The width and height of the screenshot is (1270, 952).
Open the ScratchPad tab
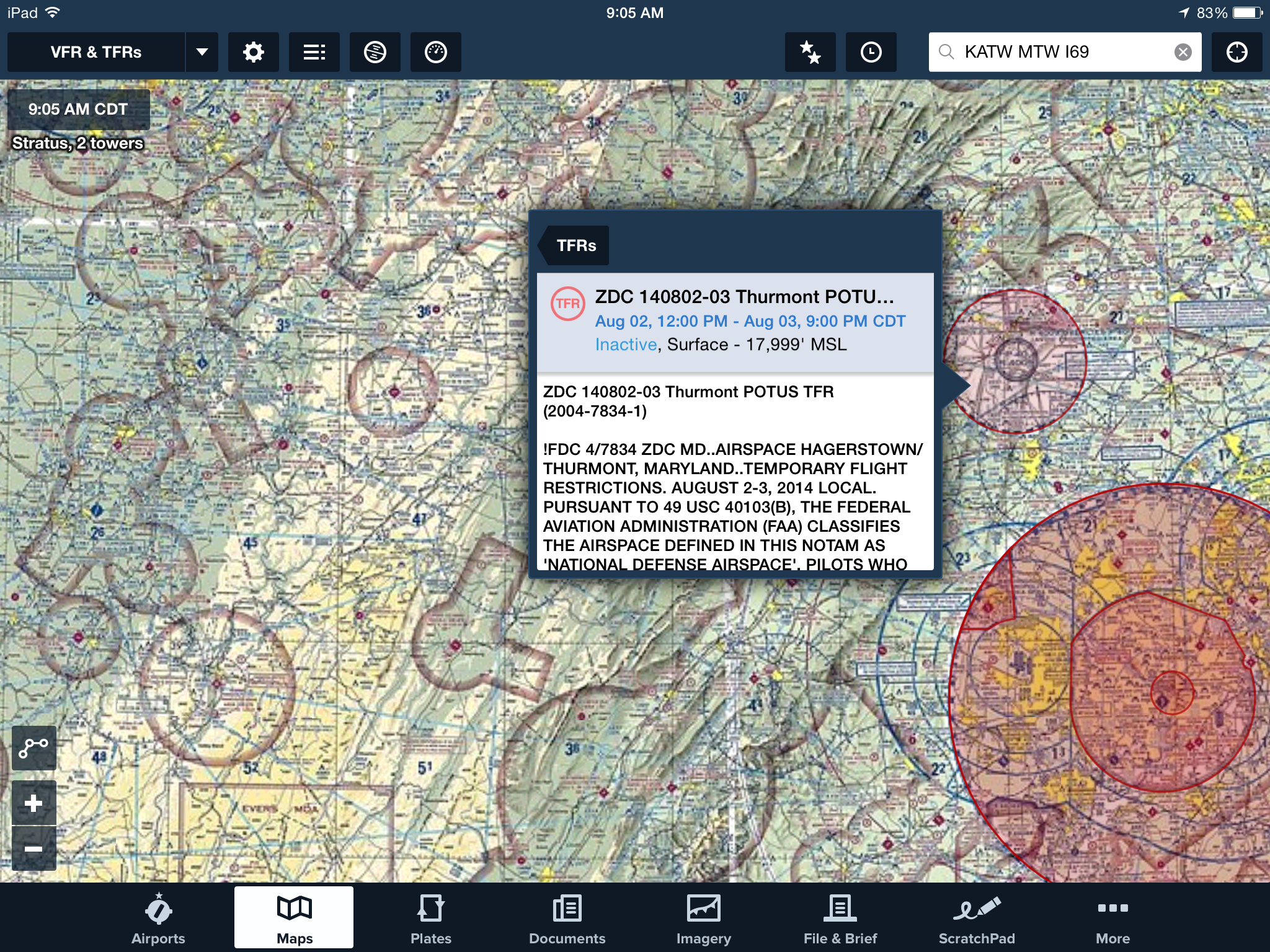(977, 920)
